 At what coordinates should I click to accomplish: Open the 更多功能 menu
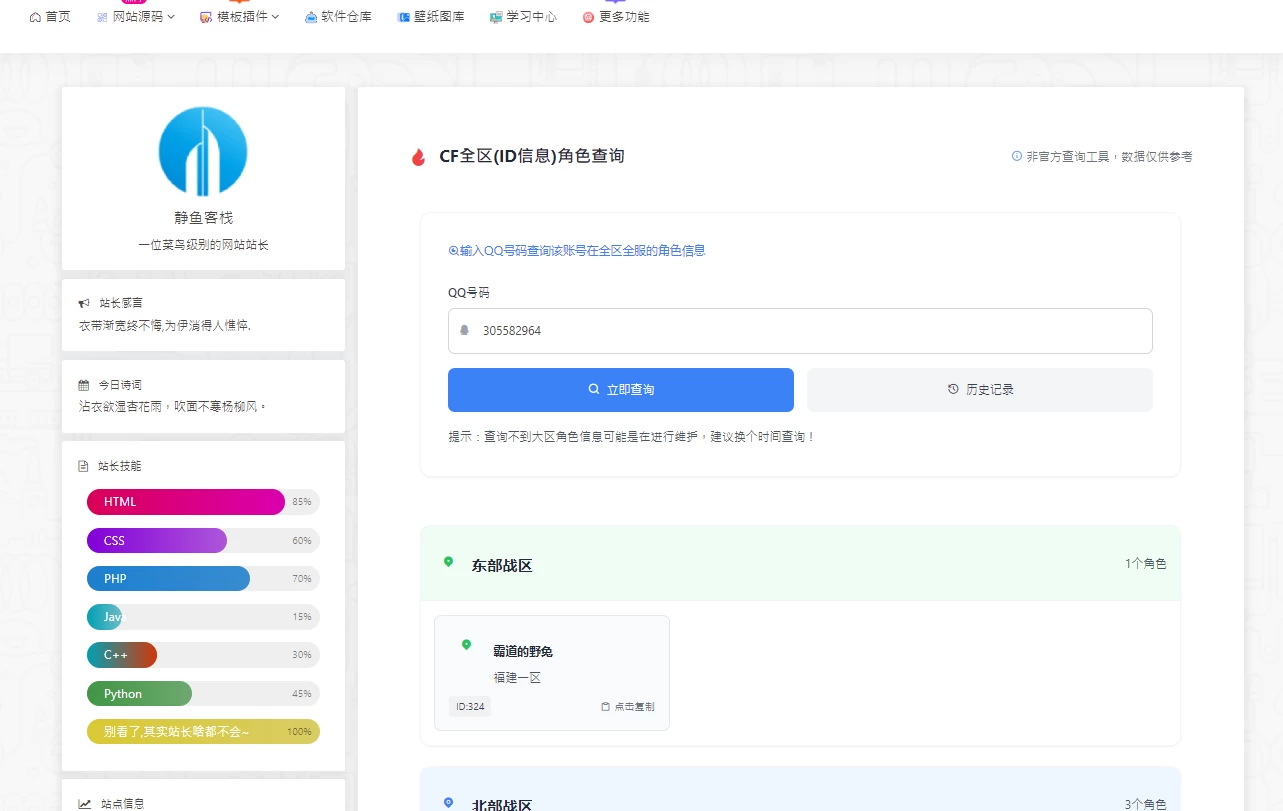(616, 17)
